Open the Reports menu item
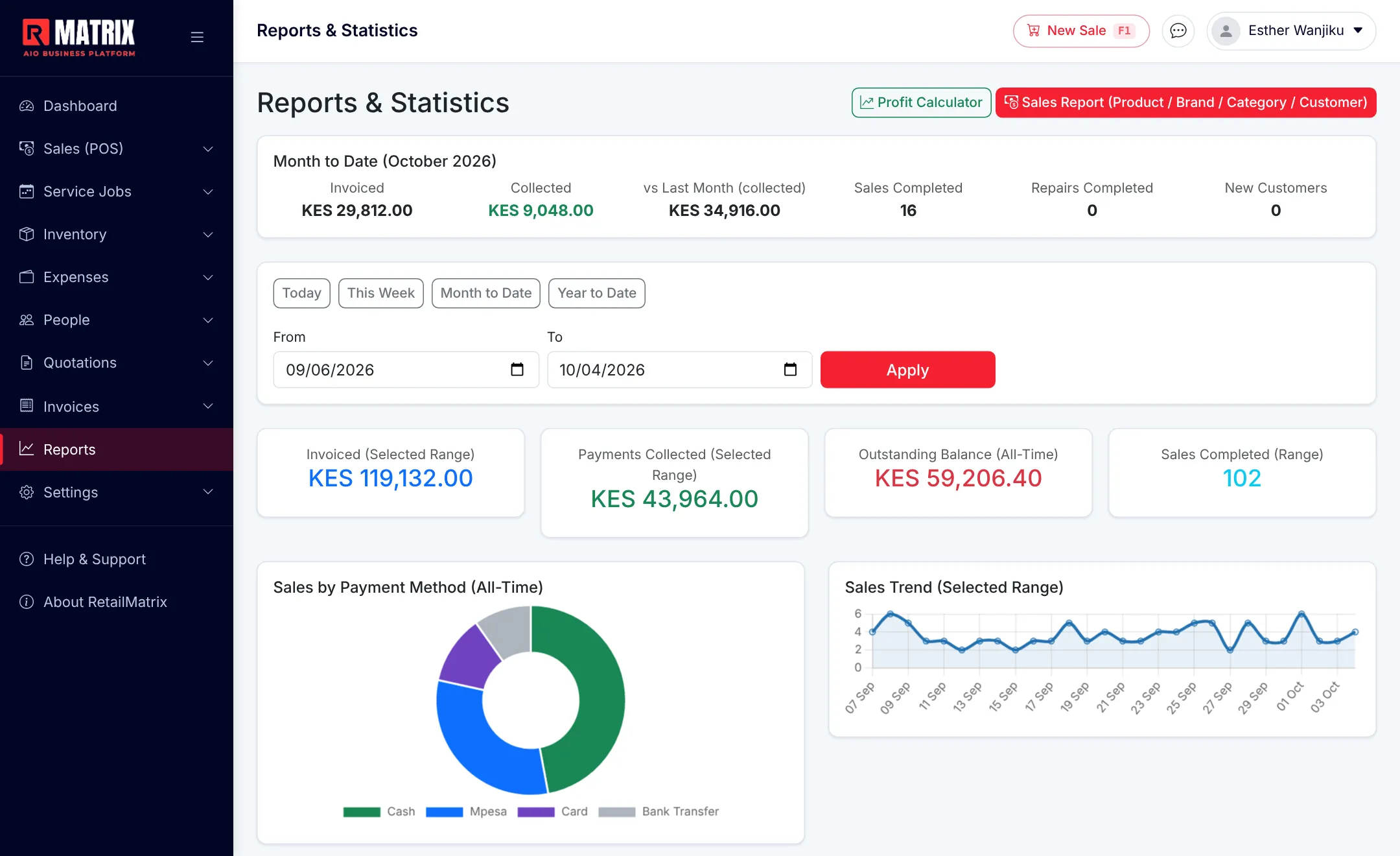Image resolution: width=1400 pixels, height=856 pixels. 117,449
